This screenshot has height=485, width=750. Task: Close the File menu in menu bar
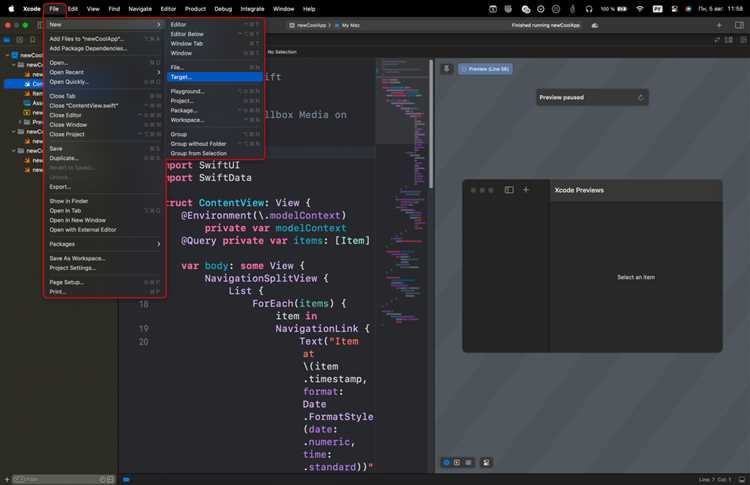[54, 9]
